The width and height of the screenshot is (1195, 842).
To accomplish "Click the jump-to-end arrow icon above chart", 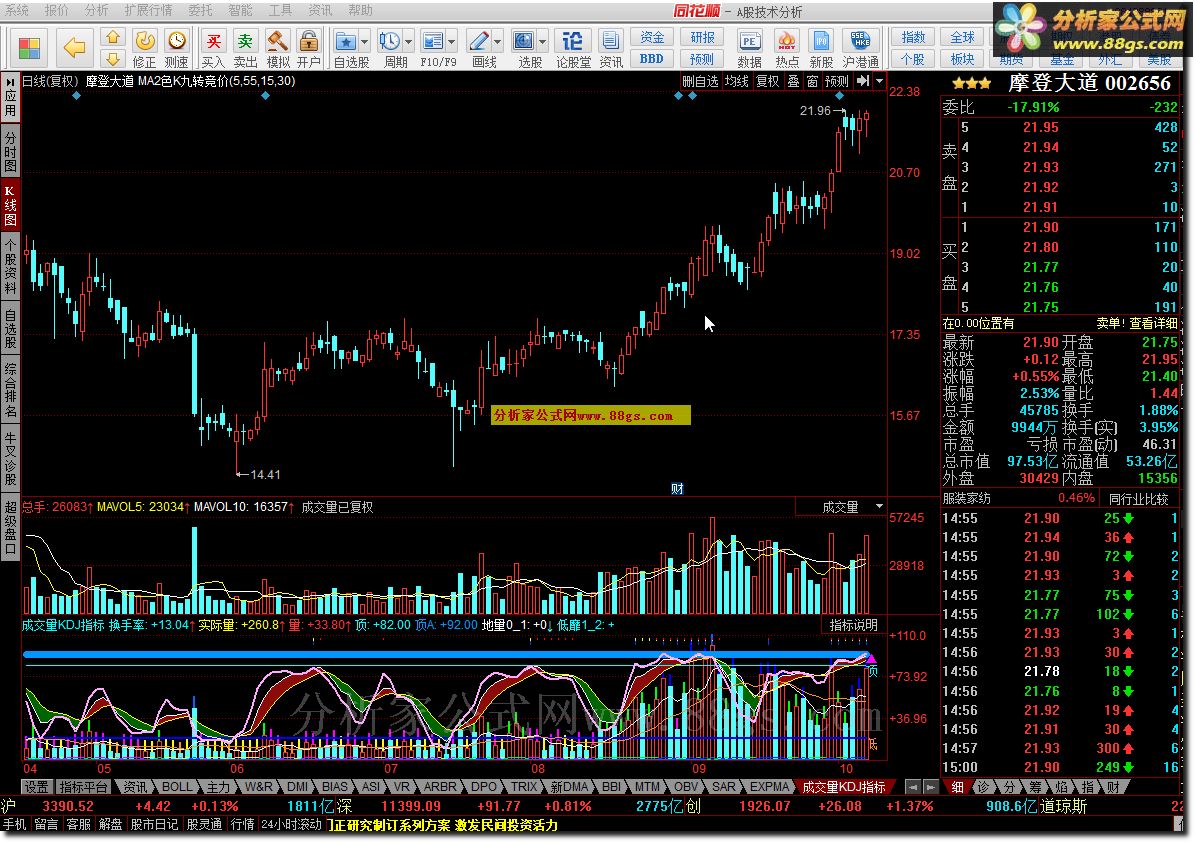I will coord(863,81).
